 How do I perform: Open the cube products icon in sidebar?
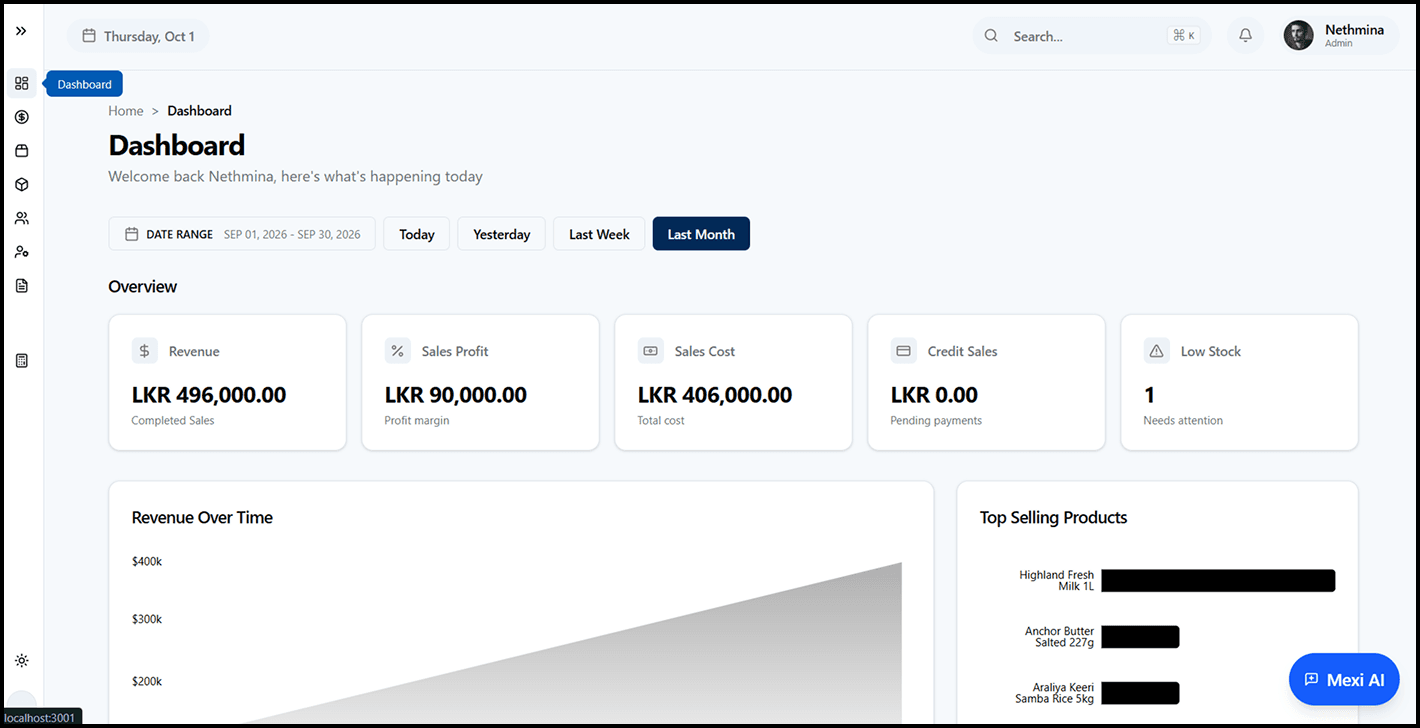point(22,185)
